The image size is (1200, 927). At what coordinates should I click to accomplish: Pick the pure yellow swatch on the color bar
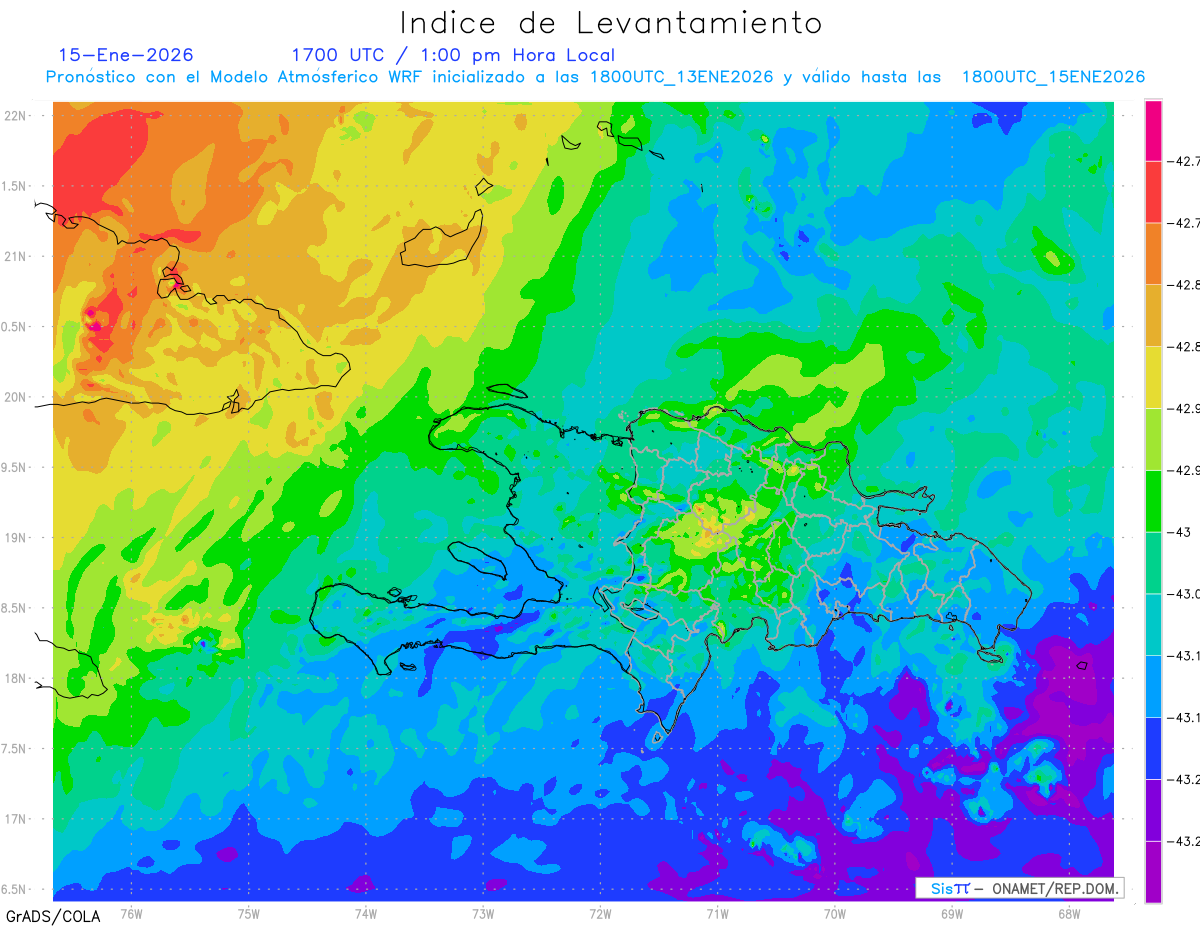[1153, 377]
